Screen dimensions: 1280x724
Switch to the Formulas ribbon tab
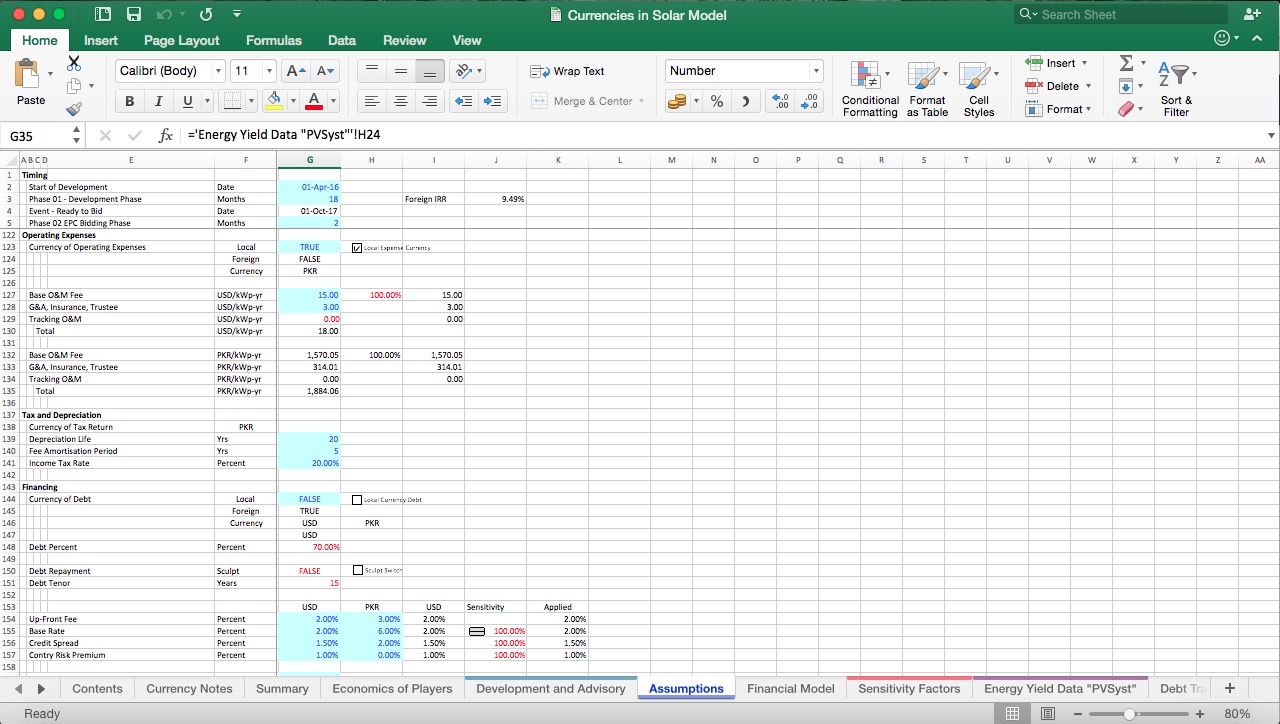(273, 40)
